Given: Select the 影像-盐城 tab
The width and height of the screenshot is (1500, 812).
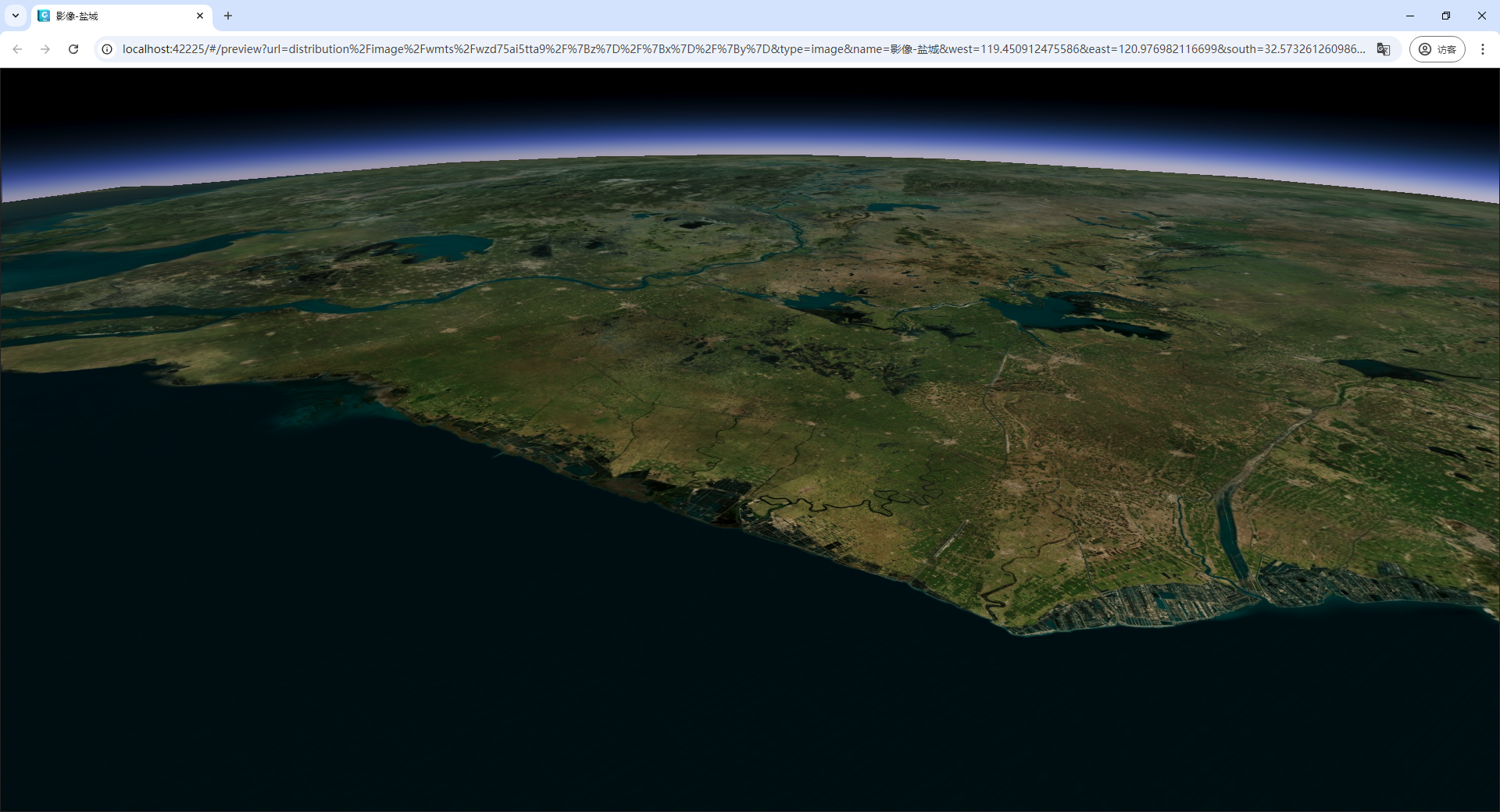Looking at the screenshot, I should click(x=122, y=16).
